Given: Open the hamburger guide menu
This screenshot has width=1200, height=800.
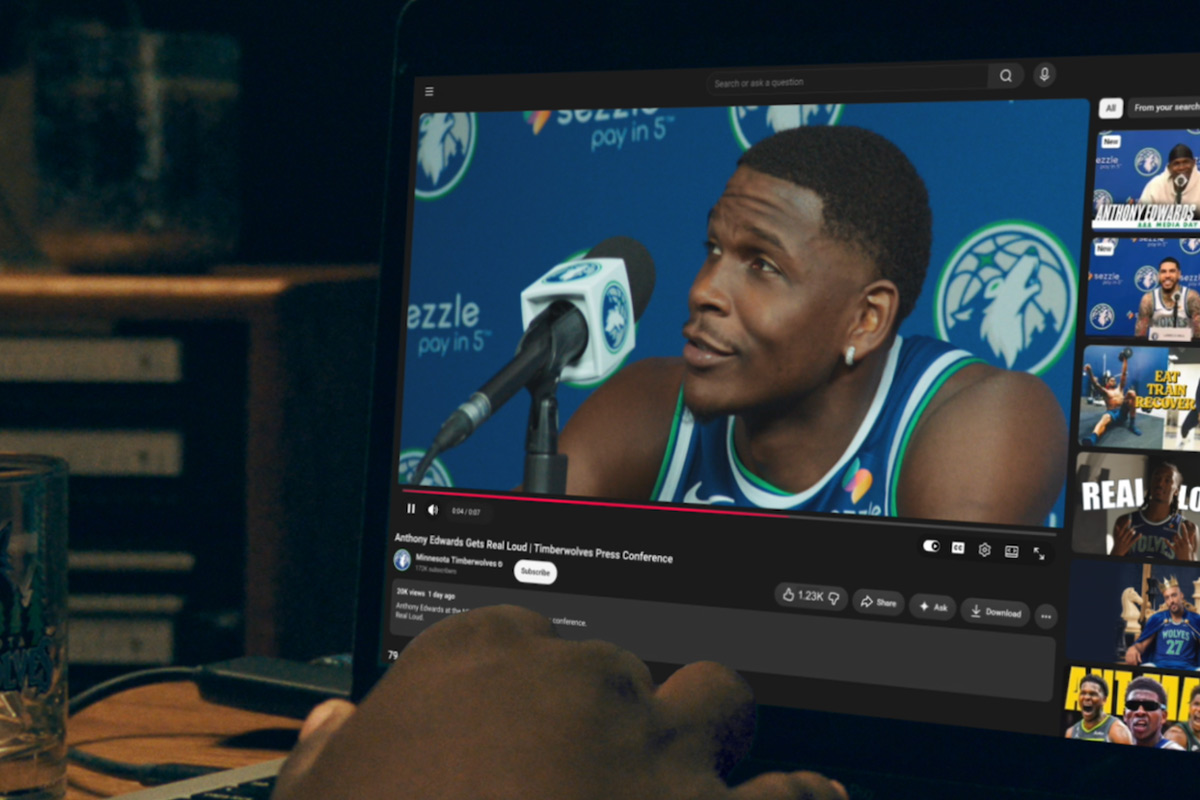Looking at the screenshot, I should [x=429, y=91].
